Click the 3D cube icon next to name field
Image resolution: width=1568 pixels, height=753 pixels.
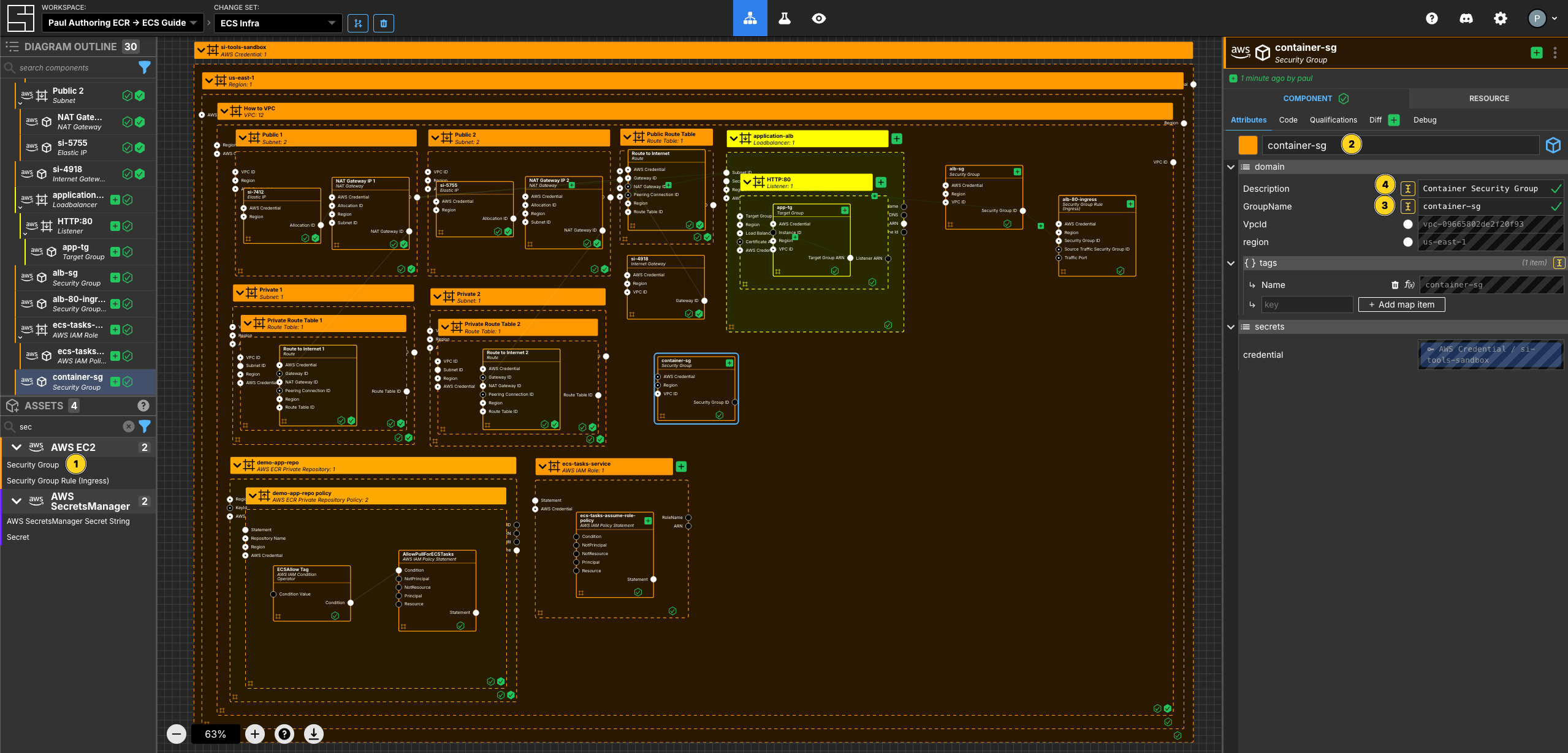click(x=1553, y=145)
